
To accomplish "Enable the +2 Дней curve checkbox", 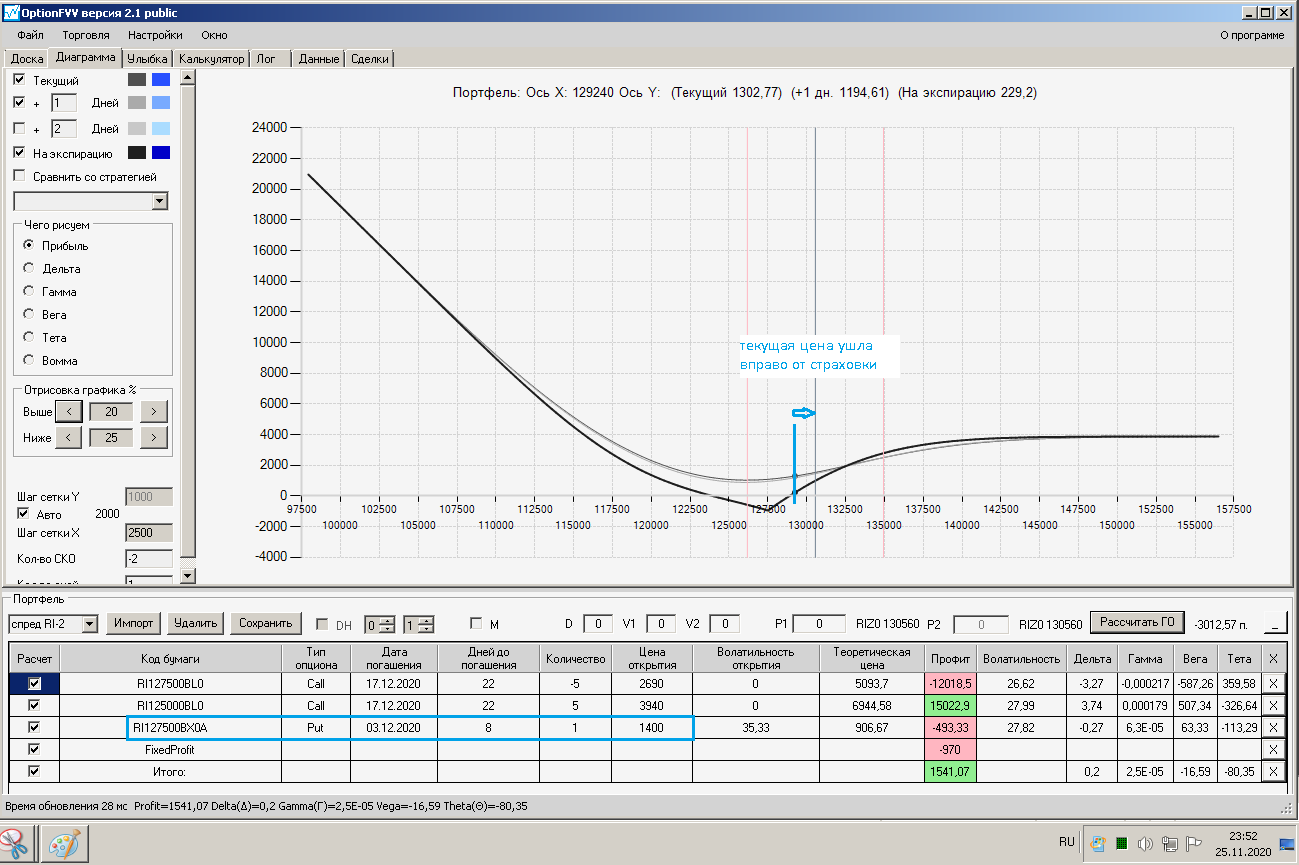I will click(19, 129).
